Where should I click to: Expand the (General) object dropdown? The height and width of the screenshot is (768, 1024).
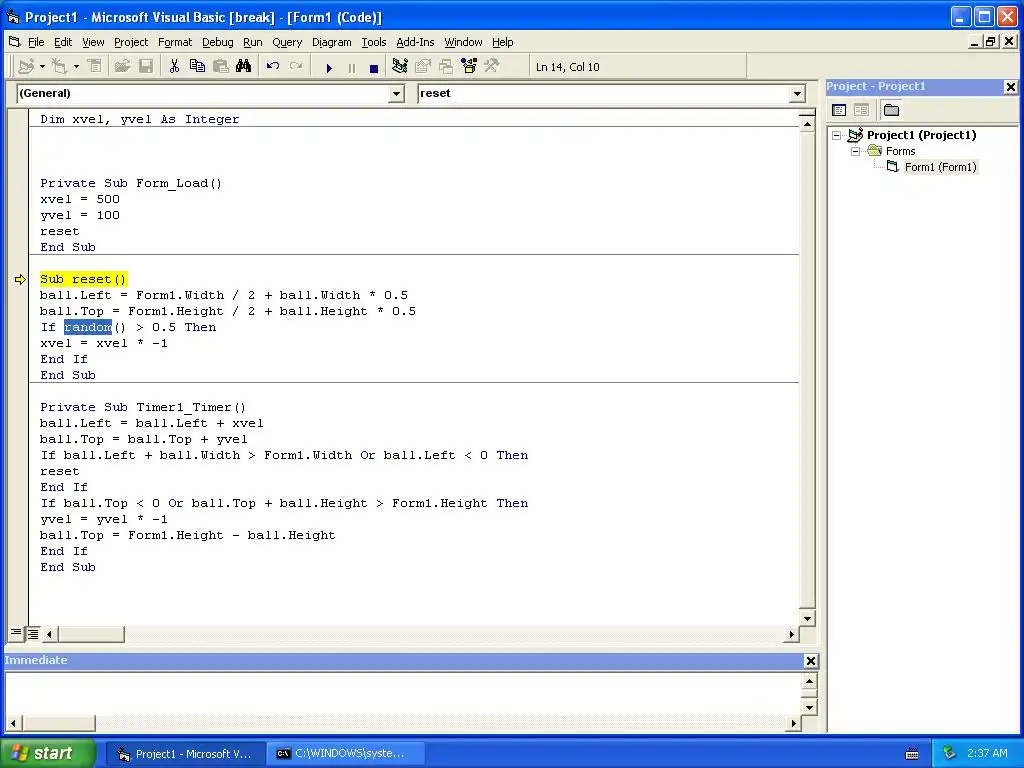[396, 94]
